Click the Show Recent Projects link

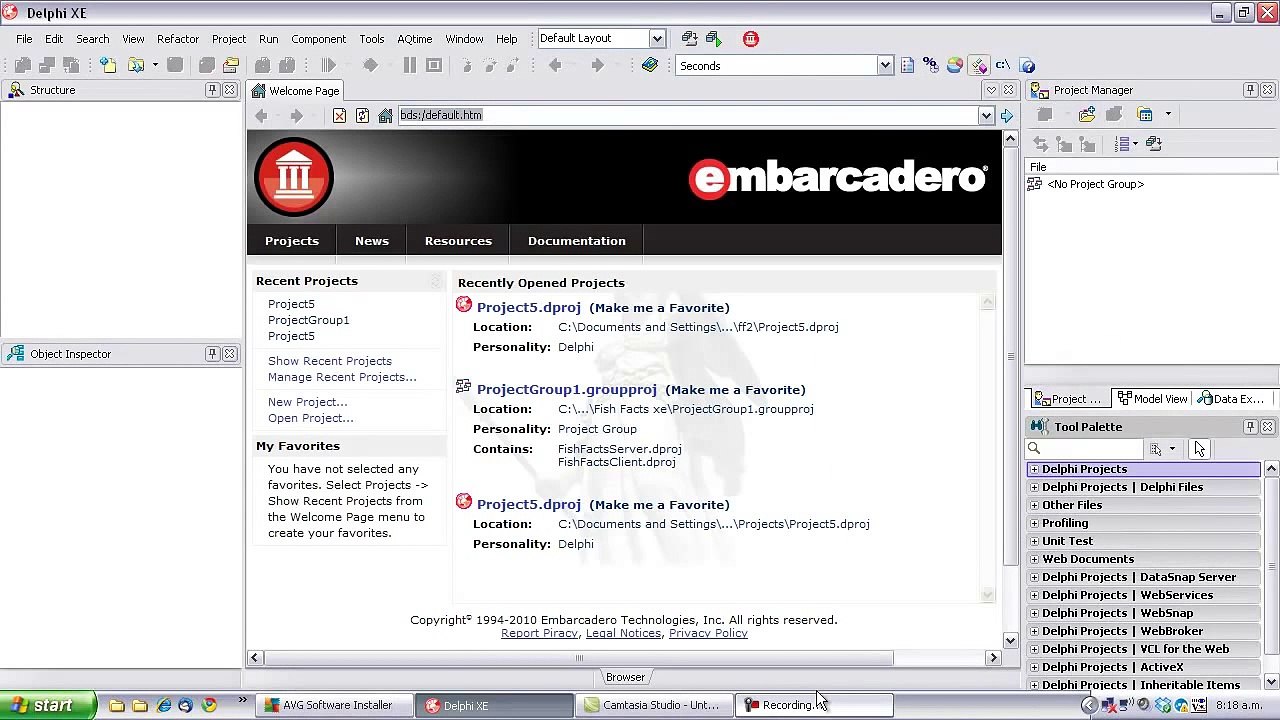coord(330,361)
